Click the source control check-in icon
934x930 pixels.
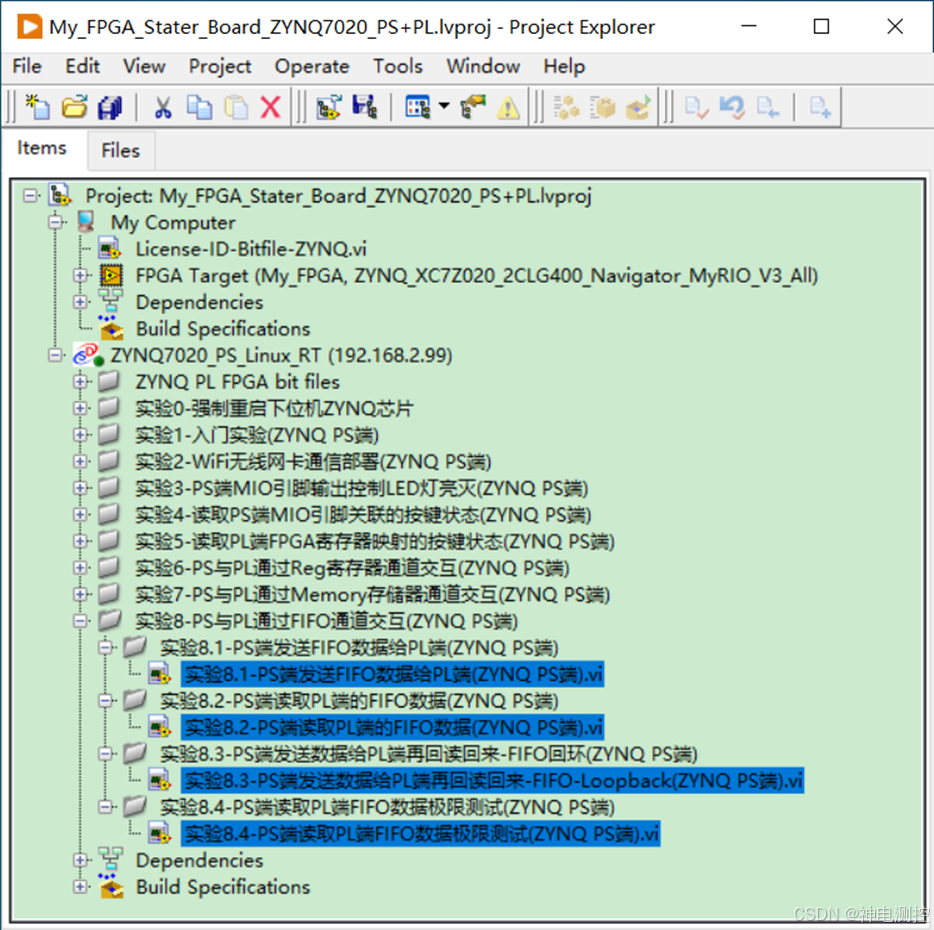696,108
